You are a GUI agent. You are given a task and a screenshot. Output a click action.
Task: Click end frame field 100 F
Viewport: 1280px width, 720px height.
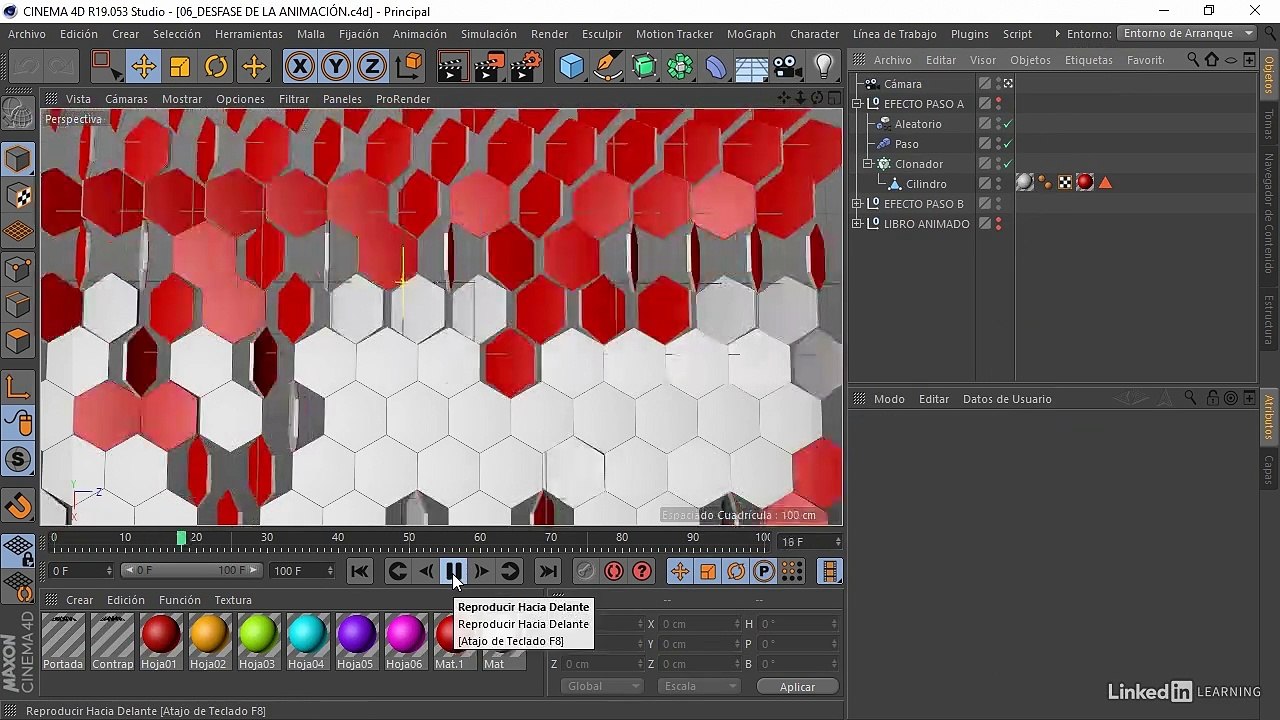[300, 571]
